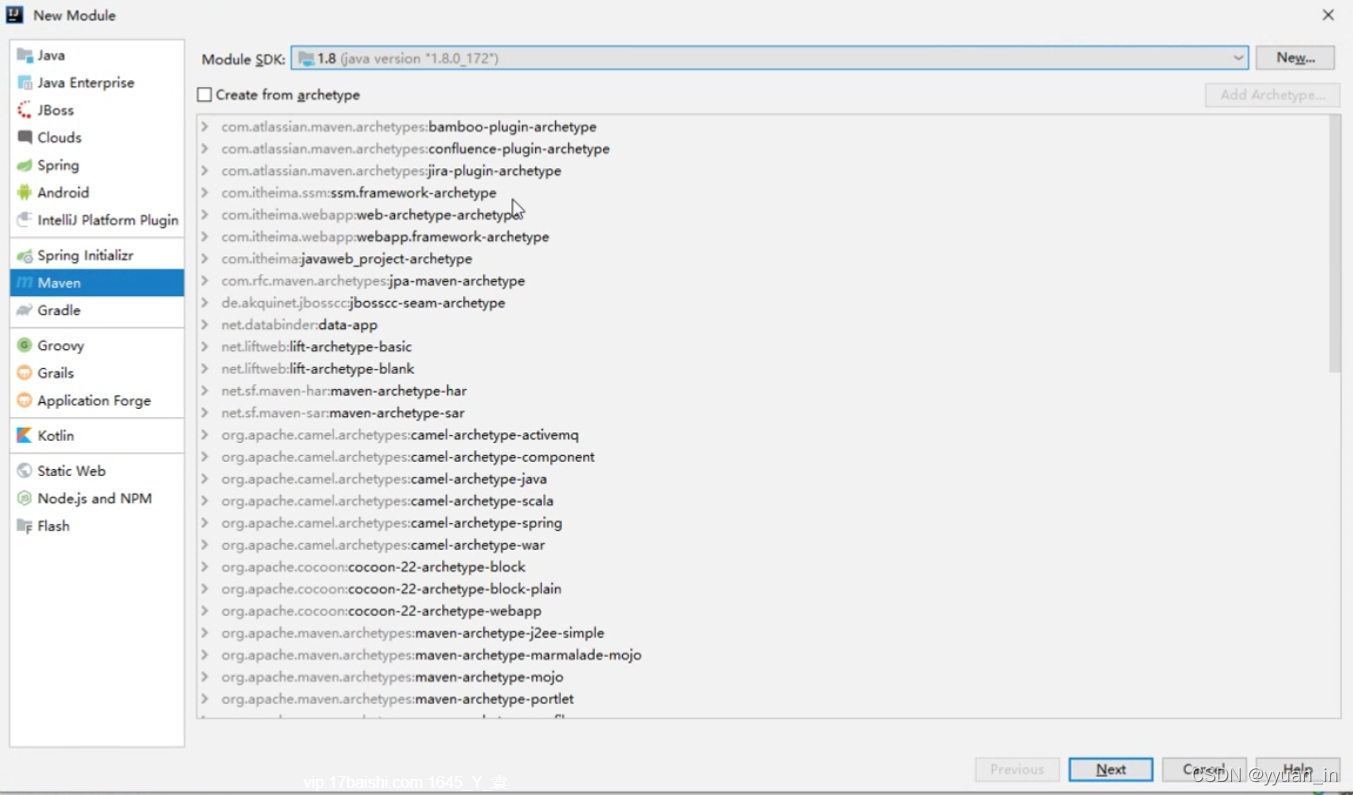Select Static Web module type
The height and width of the screenshot is (795, 1353).
click(97, 471)
